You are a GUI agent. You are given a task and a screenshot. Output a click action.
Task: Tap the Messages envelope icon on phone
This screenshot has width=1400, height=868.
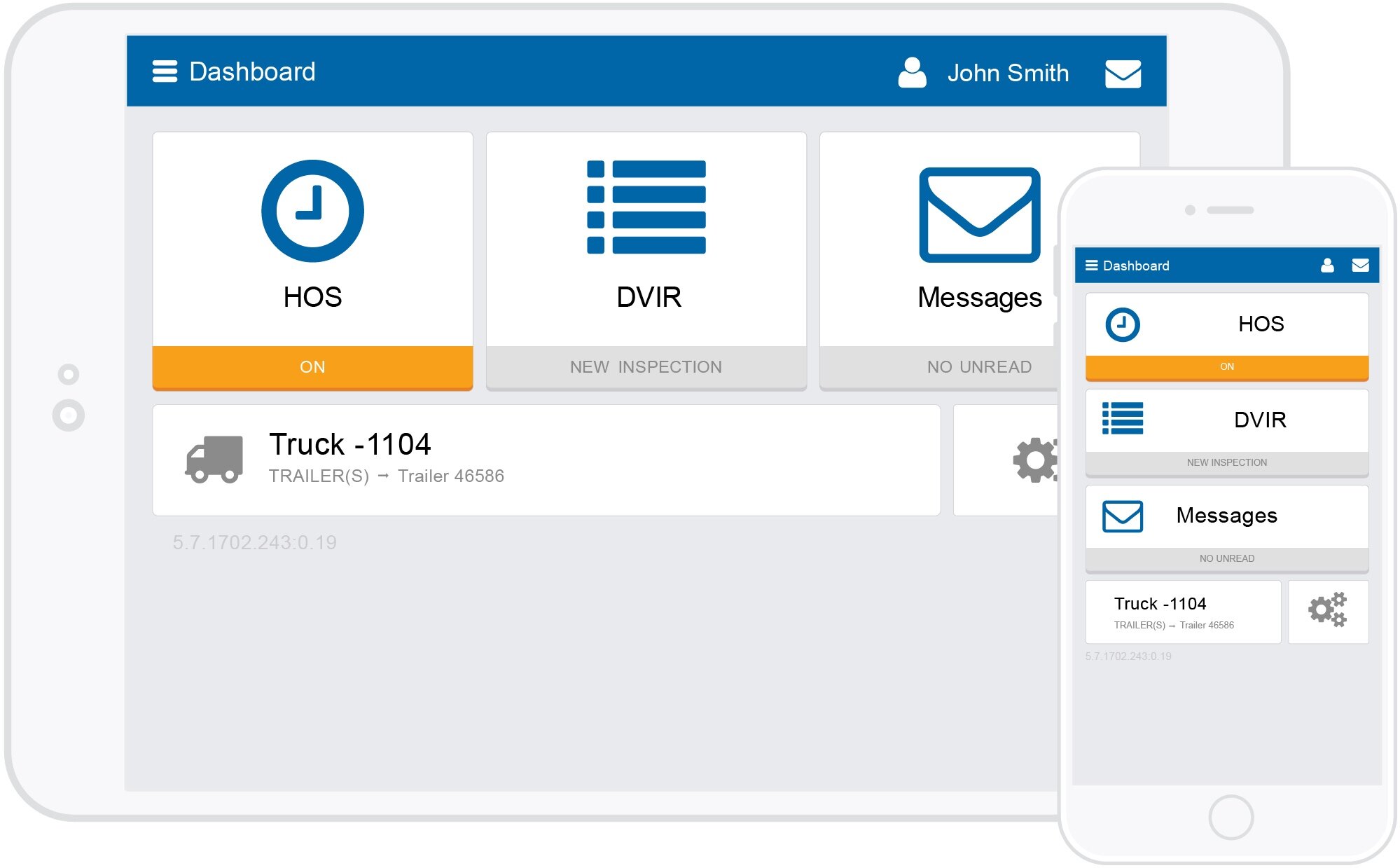(x=1122, y=516)
